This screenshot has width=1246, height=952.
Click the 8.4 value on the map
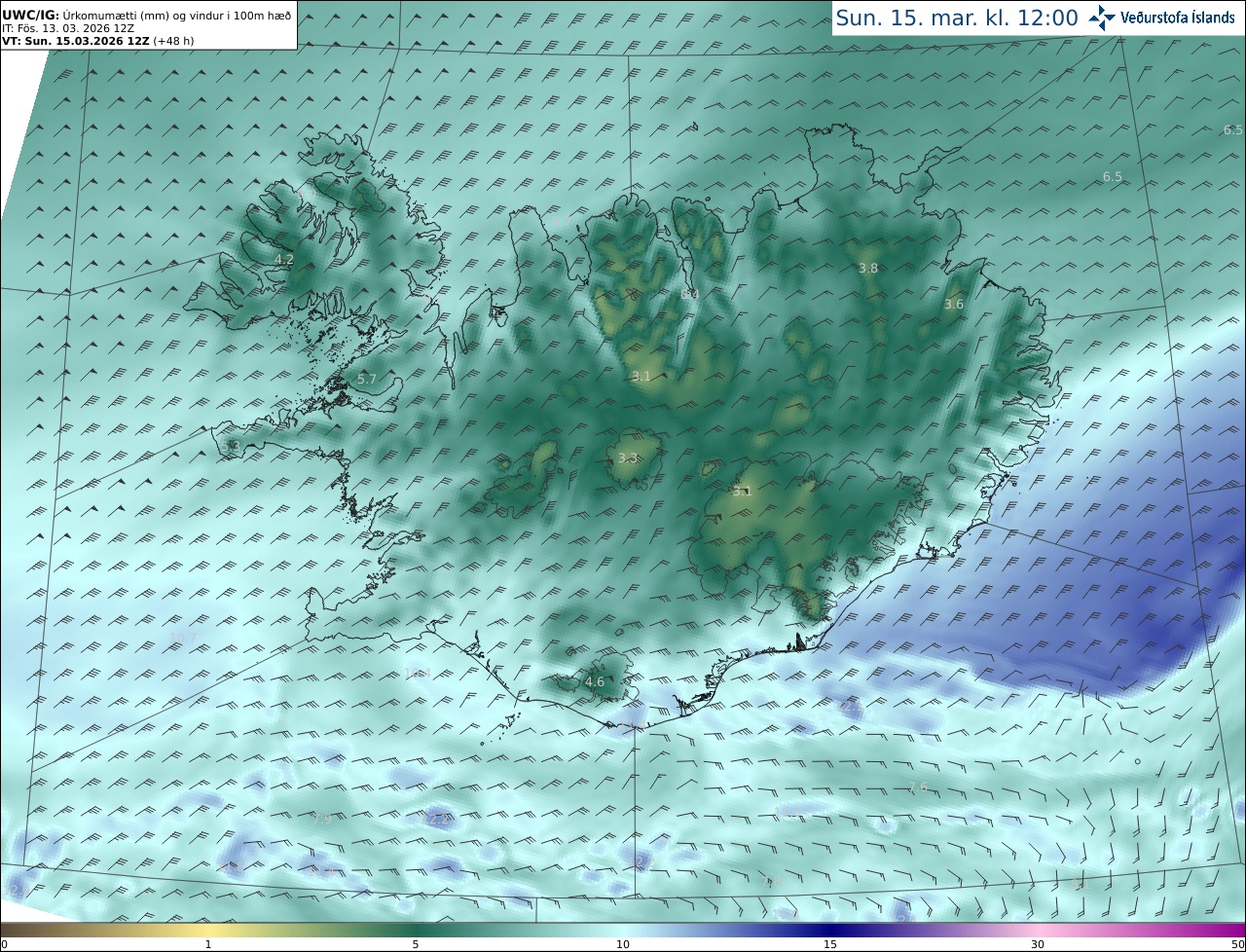tap(690, 294)
